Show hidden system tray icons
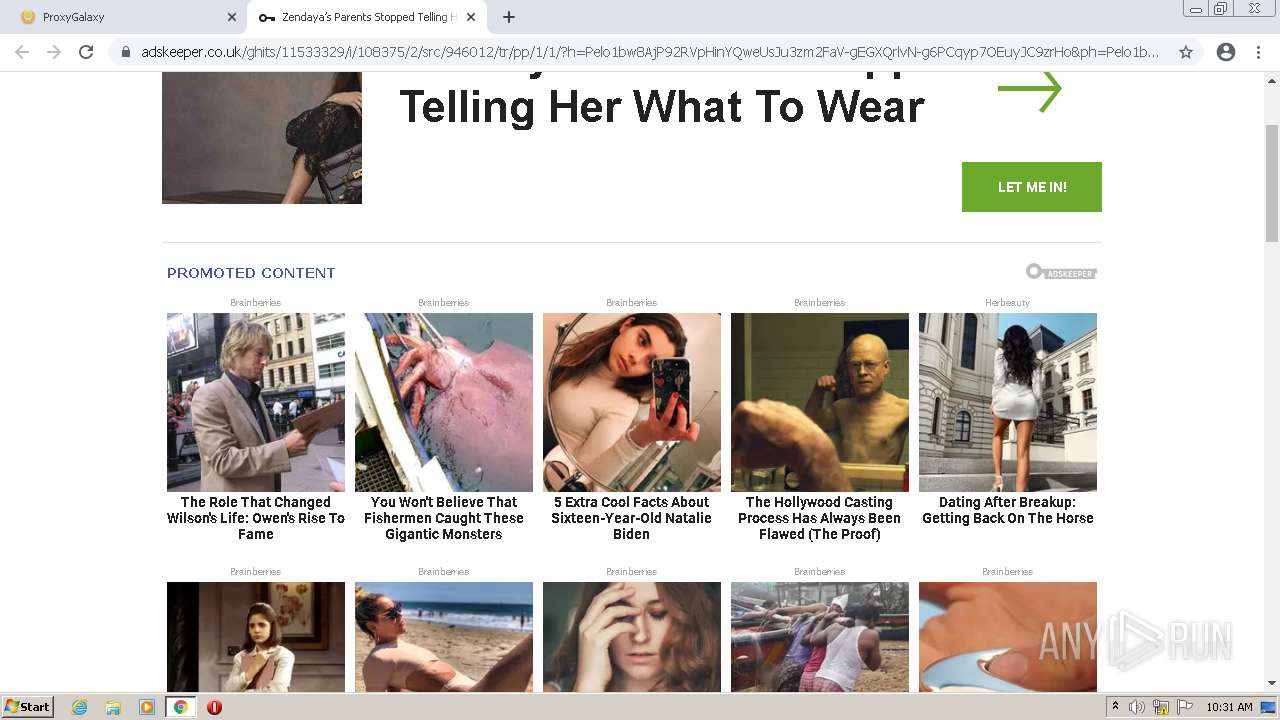This screenshot has height=720, width=1280. (1116, 707)
